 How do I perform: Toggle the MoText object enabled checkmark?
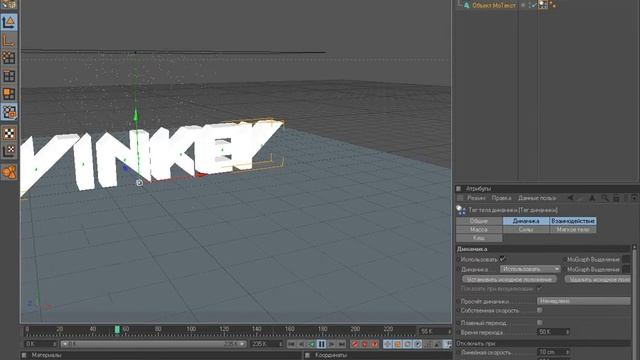tap(533, 5)
